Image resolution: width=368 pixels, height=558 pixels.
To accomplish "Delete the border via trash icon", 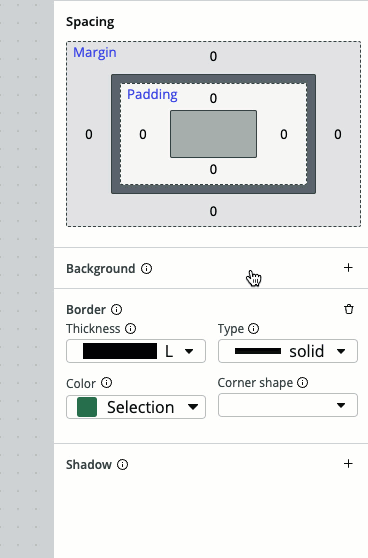I will (349, 309).
